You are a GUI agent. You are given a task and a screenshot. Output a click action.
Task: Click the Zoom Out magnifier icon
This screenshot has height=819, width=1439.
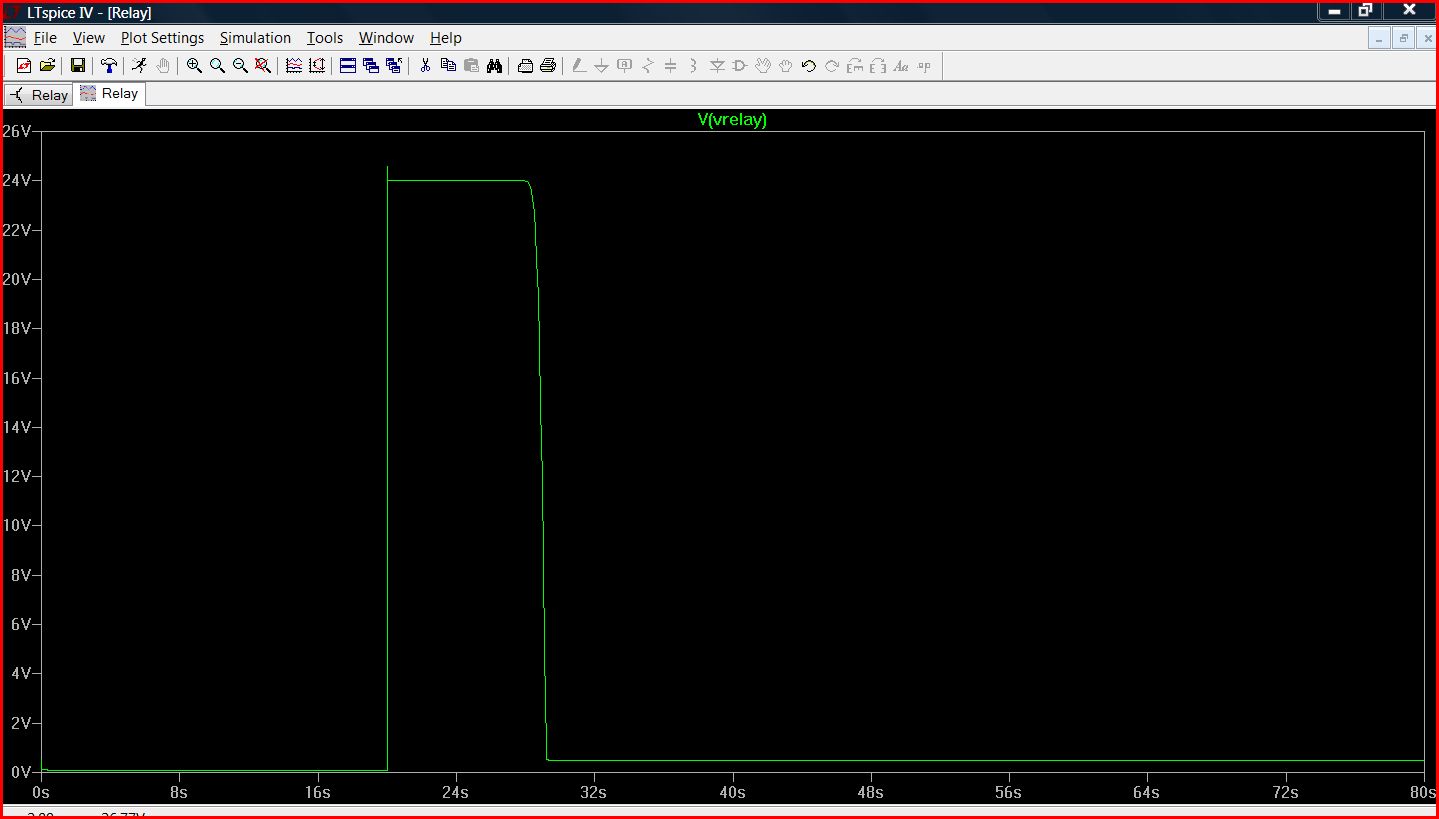tap(240, 66)
